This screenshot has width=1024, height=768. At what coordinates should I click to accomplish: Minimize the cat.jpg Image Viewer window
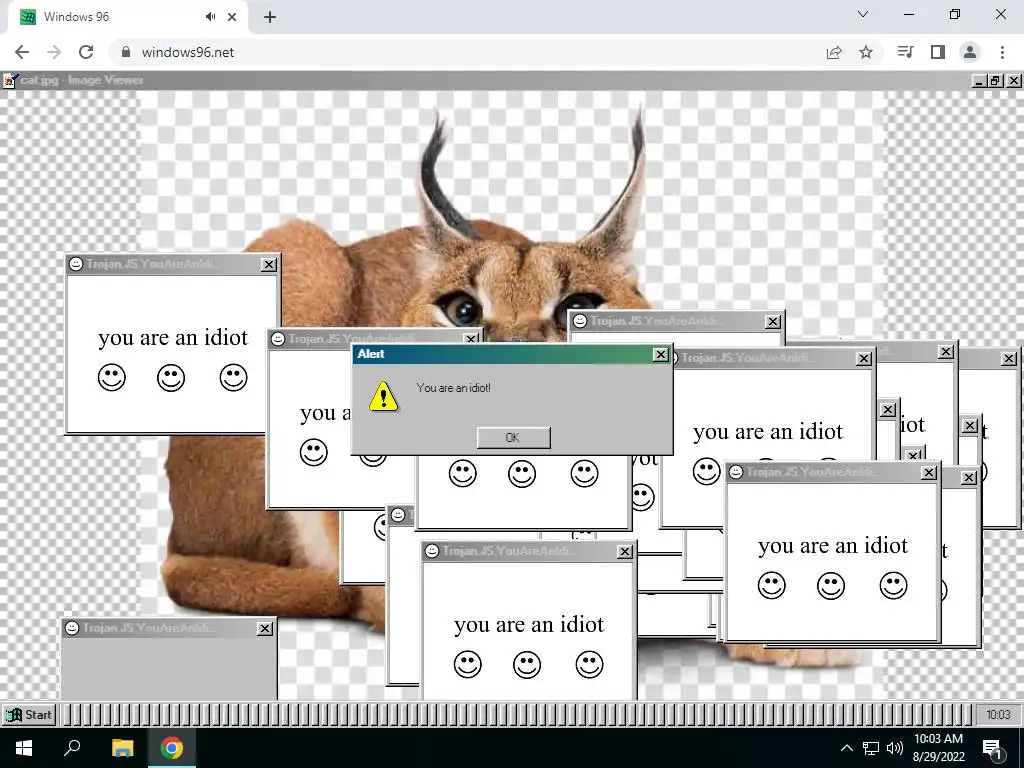pyautogui.click(x=978, y=80)
